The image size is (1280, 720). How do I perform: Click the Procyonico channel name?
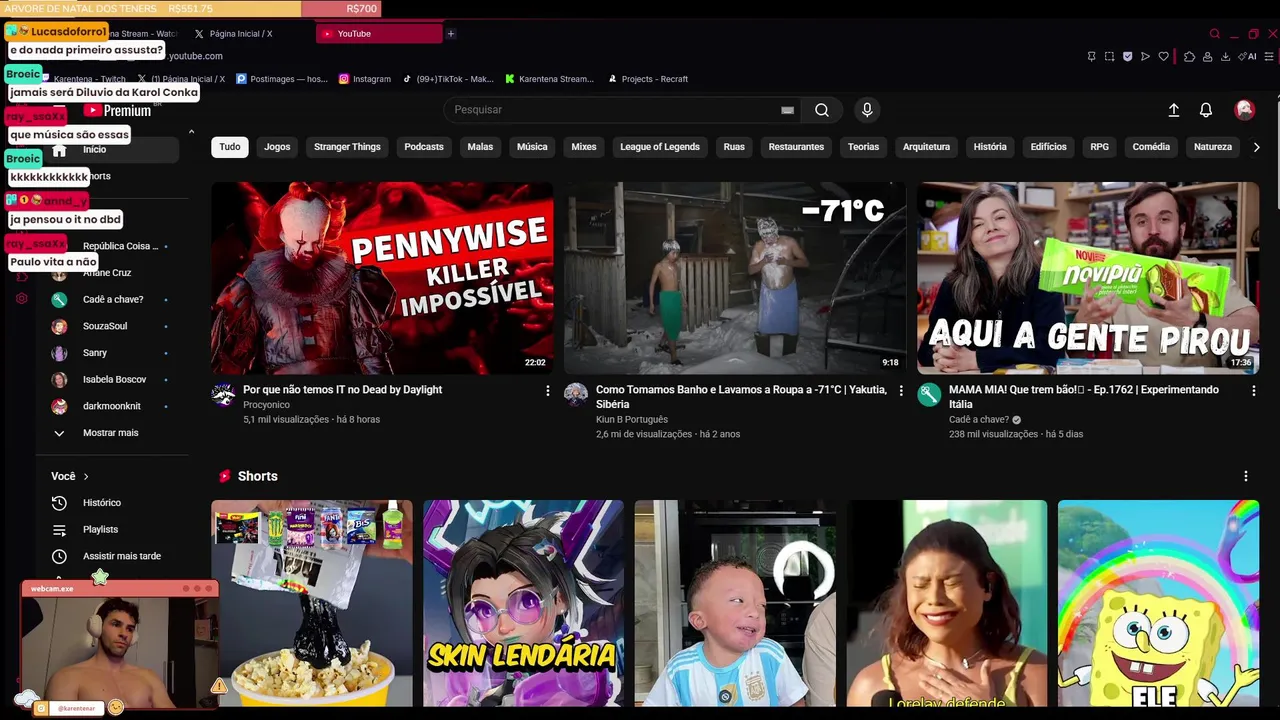(266, 405)
